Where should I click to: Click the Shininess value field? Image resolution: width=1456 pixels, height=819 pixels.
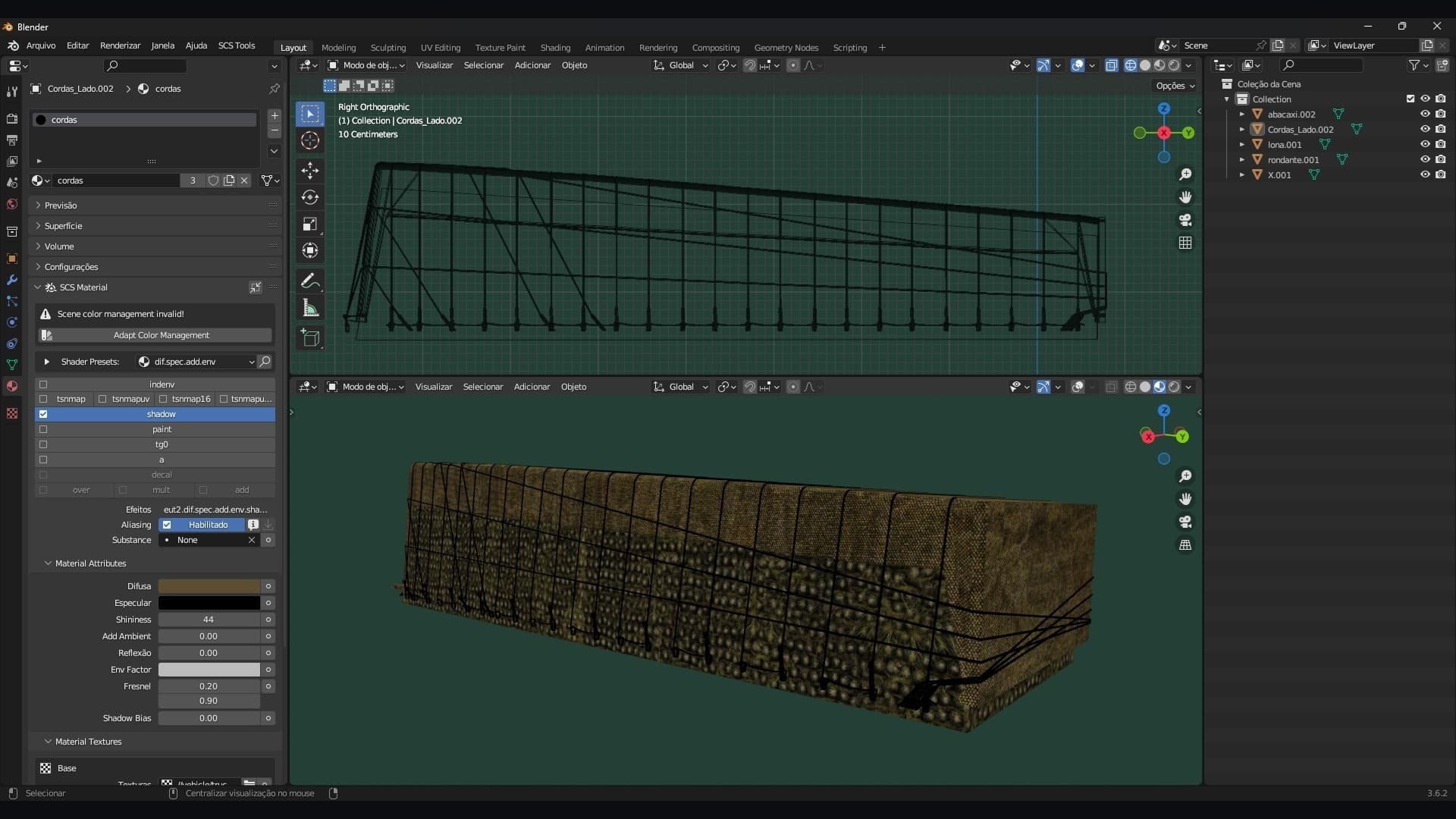[209, 620]
